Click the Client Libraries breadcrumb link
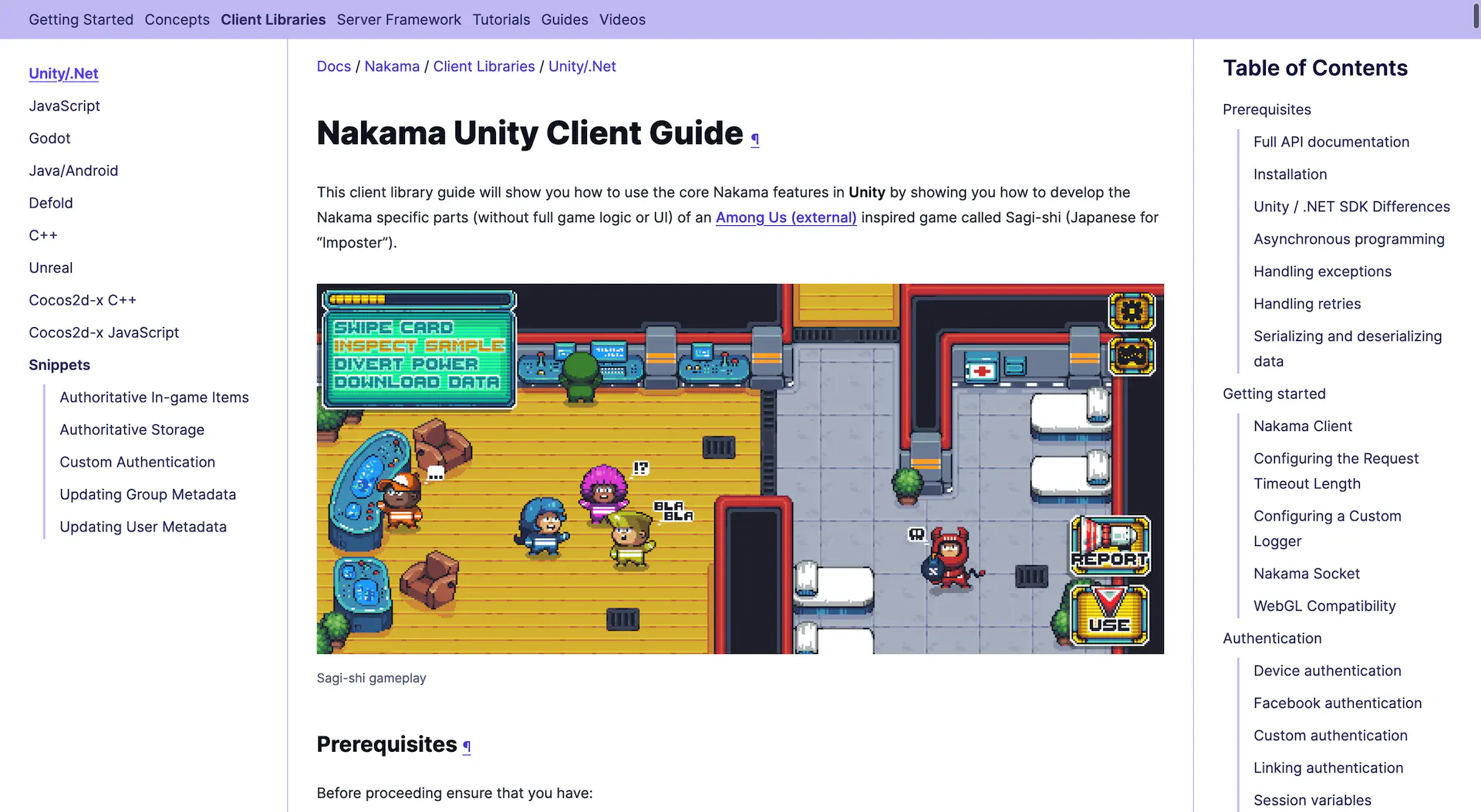 (x=484, y=66)
